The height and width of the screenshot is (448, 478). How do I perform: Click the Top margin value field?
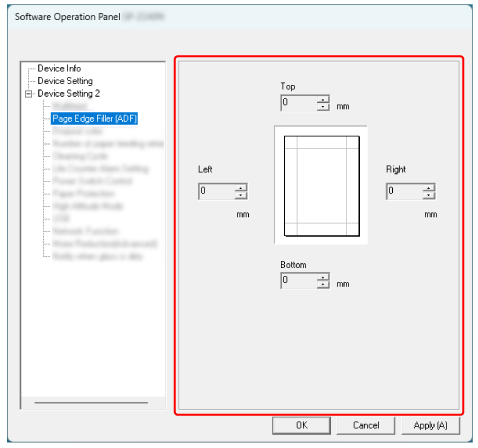tap(299, 103)
